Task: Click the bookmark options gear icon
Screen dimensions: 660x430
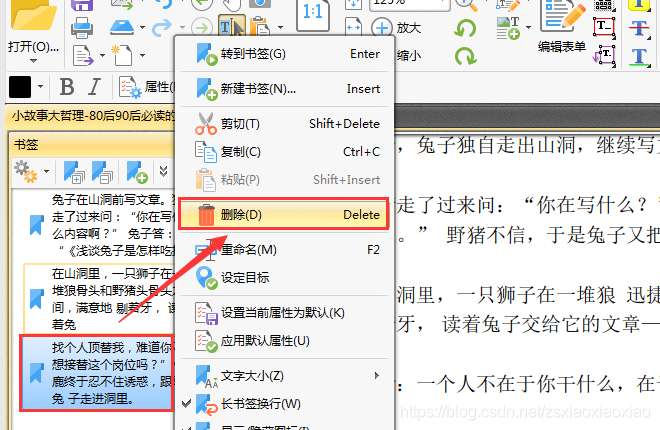Action: pyautogui.click(x=26, y=171)
